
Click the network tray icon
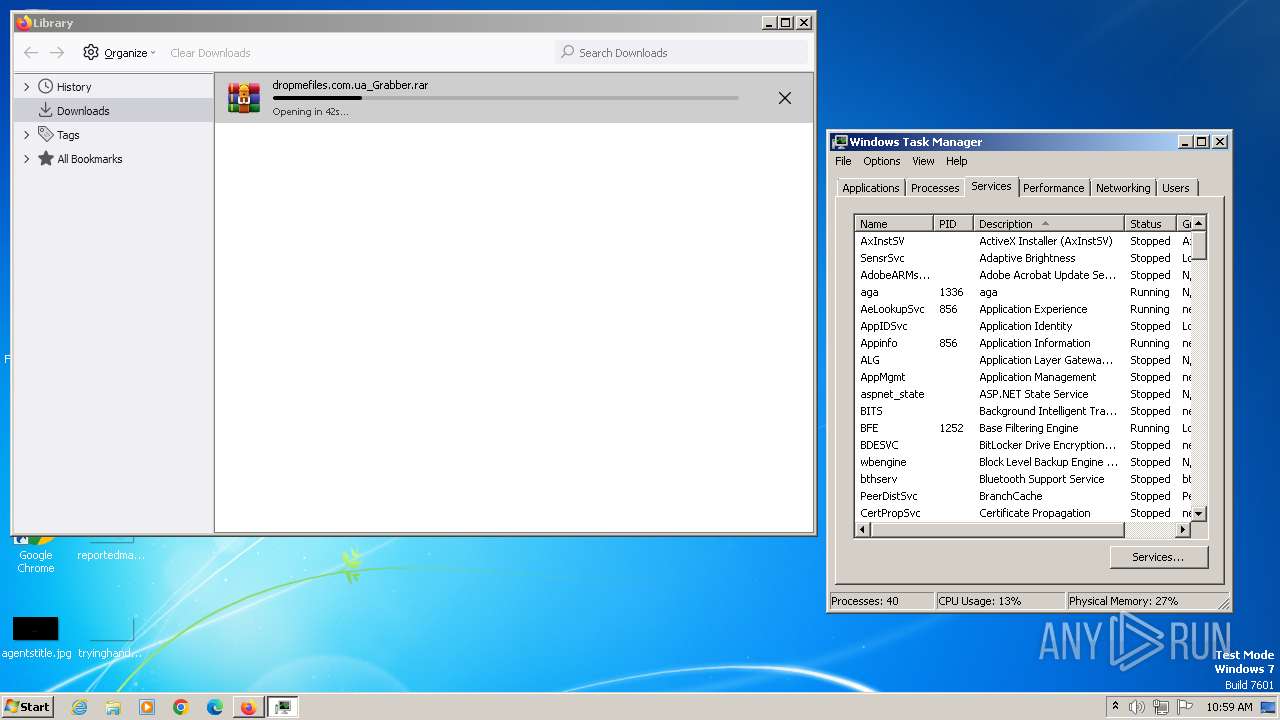point(1162,707)
